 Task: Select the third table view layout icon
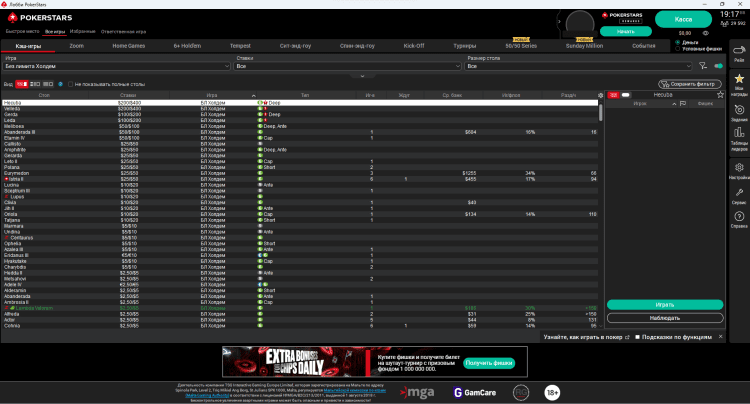(x=47, y=84)
